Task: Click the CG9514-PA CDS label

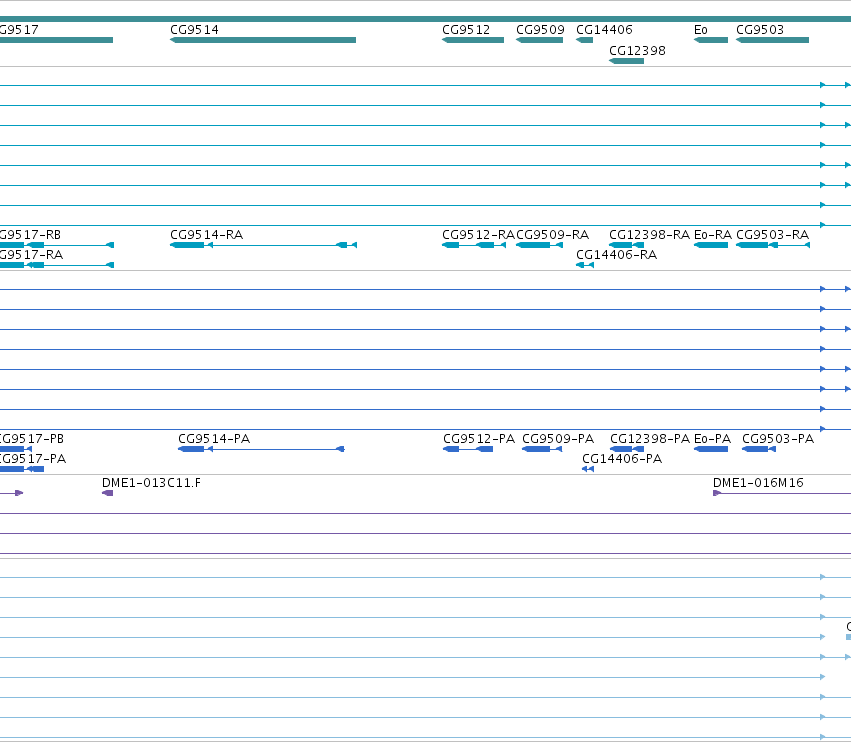Action: [x=214, y=439]
